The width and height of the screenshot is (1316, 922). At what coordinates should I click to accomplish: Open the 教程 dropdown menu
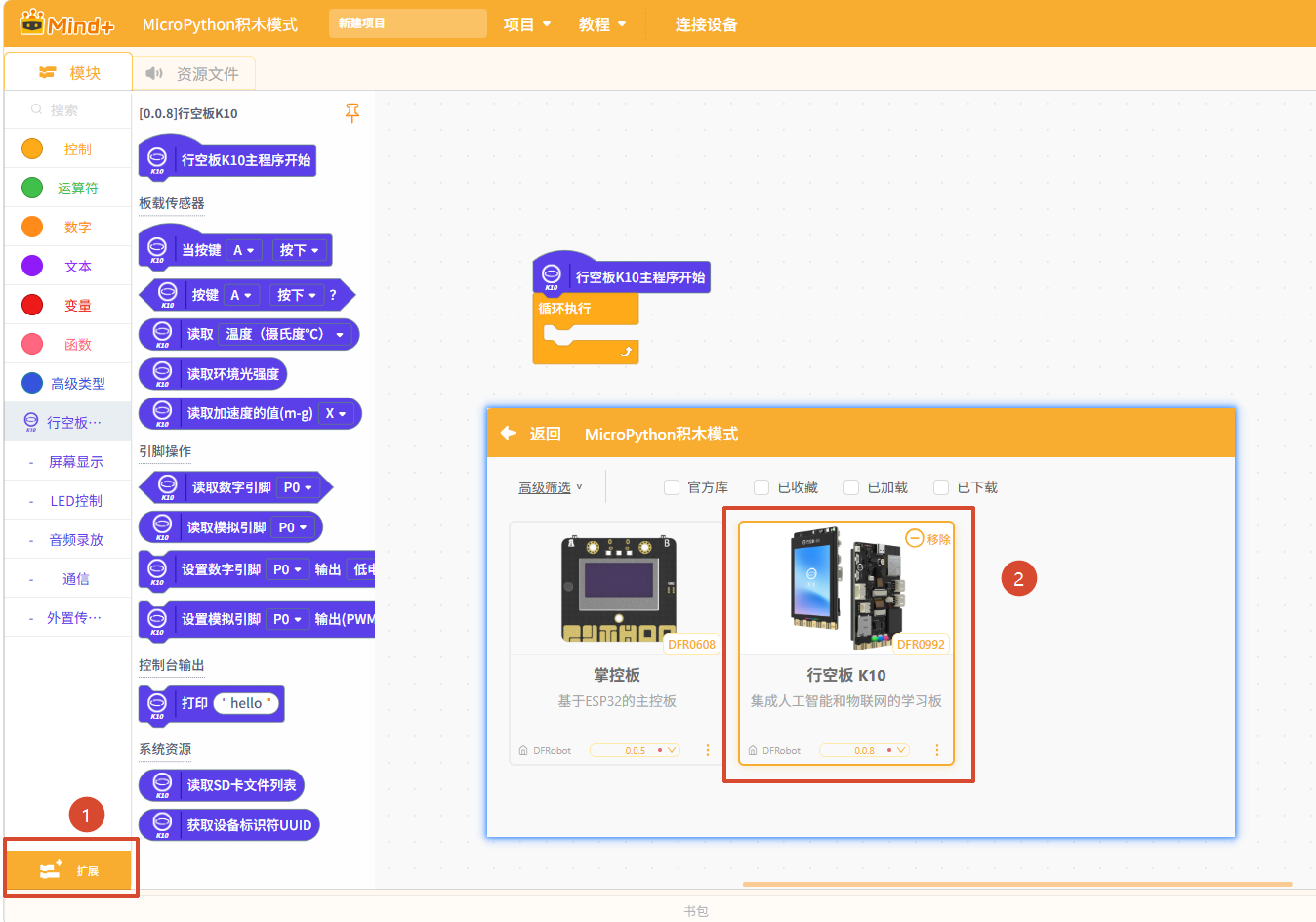(602, 24)
